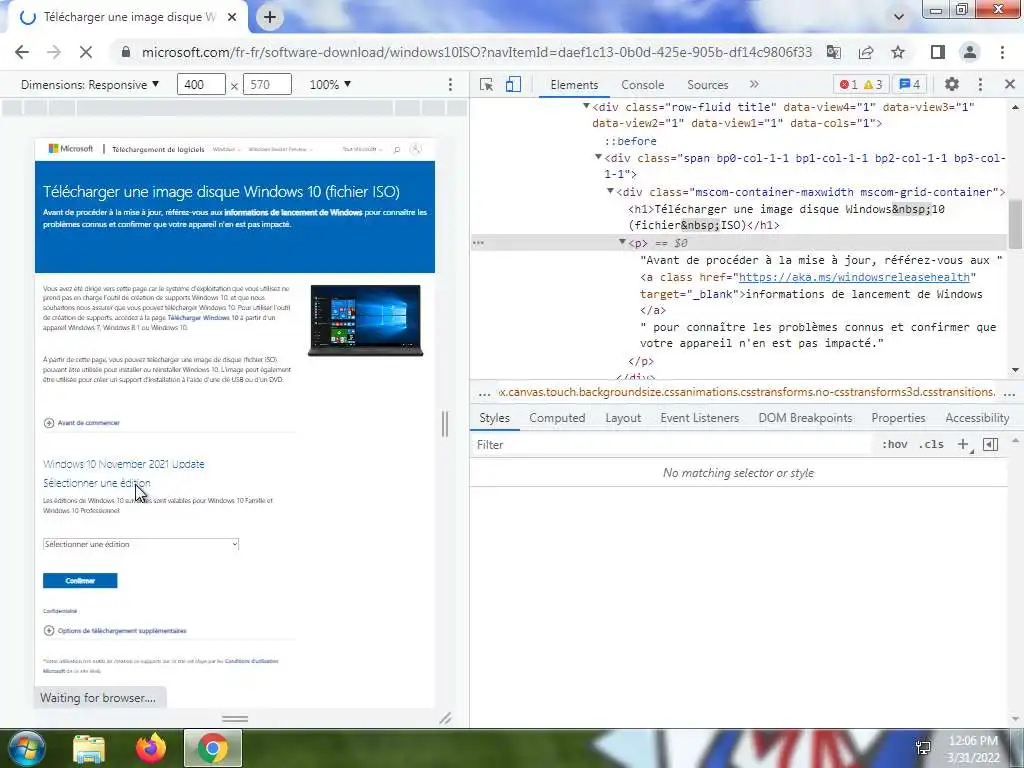
Task: Click the red error count badge
Action: coord(848,84)
